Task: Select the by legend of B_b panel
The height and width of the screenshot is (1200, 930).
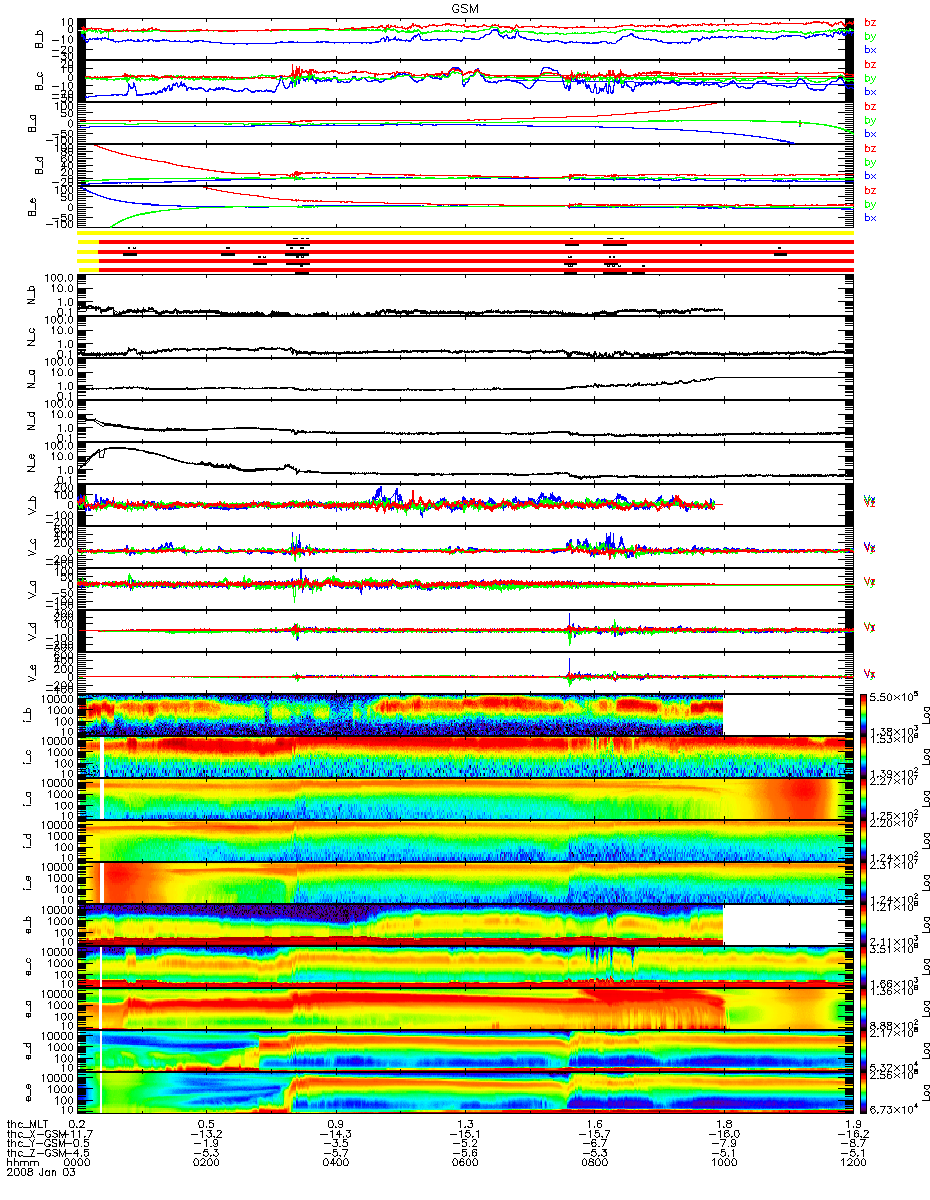Action: click(869, 36)
